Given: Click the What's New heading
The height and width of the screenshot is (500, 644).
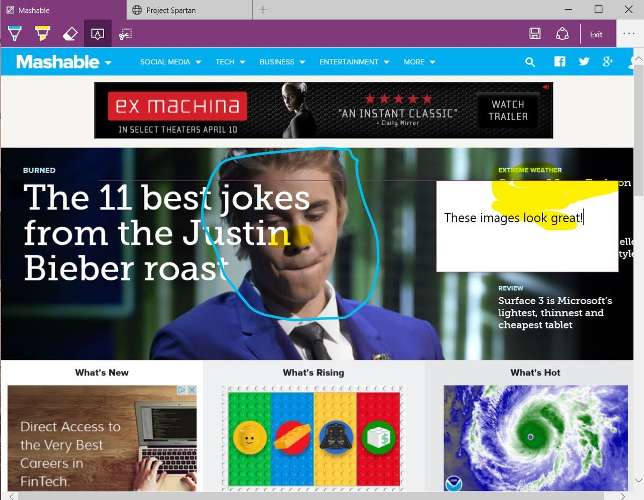Looking at the screenshot, I should (x=101, y=373).
